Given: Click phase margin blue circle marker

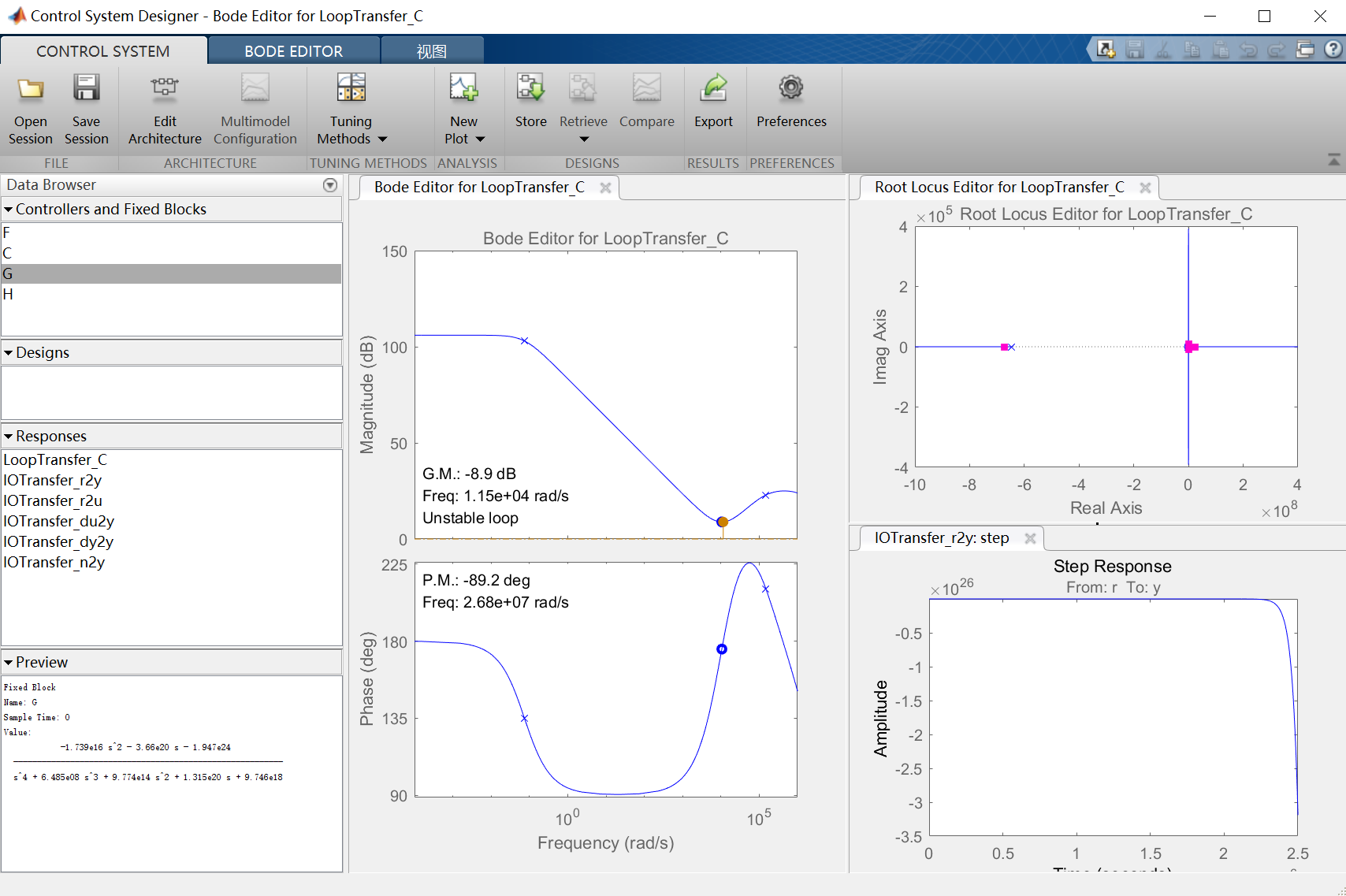Looking at the screenshot, I should tap(722, 649).
